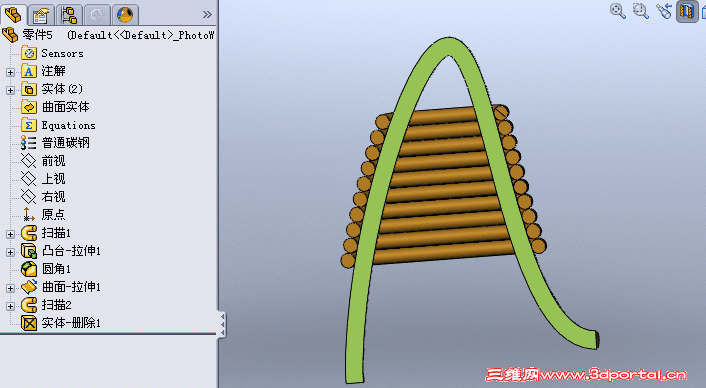The height and width of the screenshot is (388, 706).
Task: Select the 零件5 part root node
Action: point(108,35)
